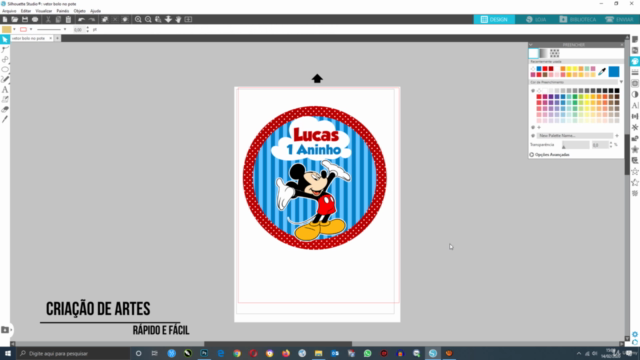This screenshot has width=640, height=360.
Task: Open WhatsApp from the taskbar
Action: coord(367,353)
